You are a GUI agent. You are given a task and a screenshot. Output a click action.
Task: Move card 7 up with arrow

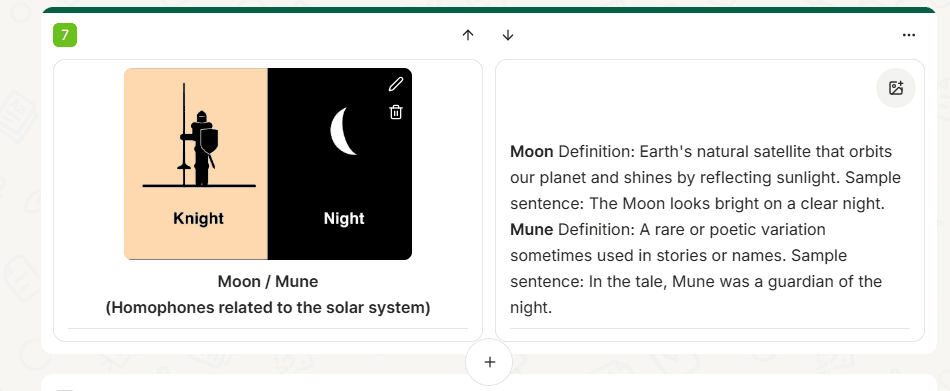[467, 35]
